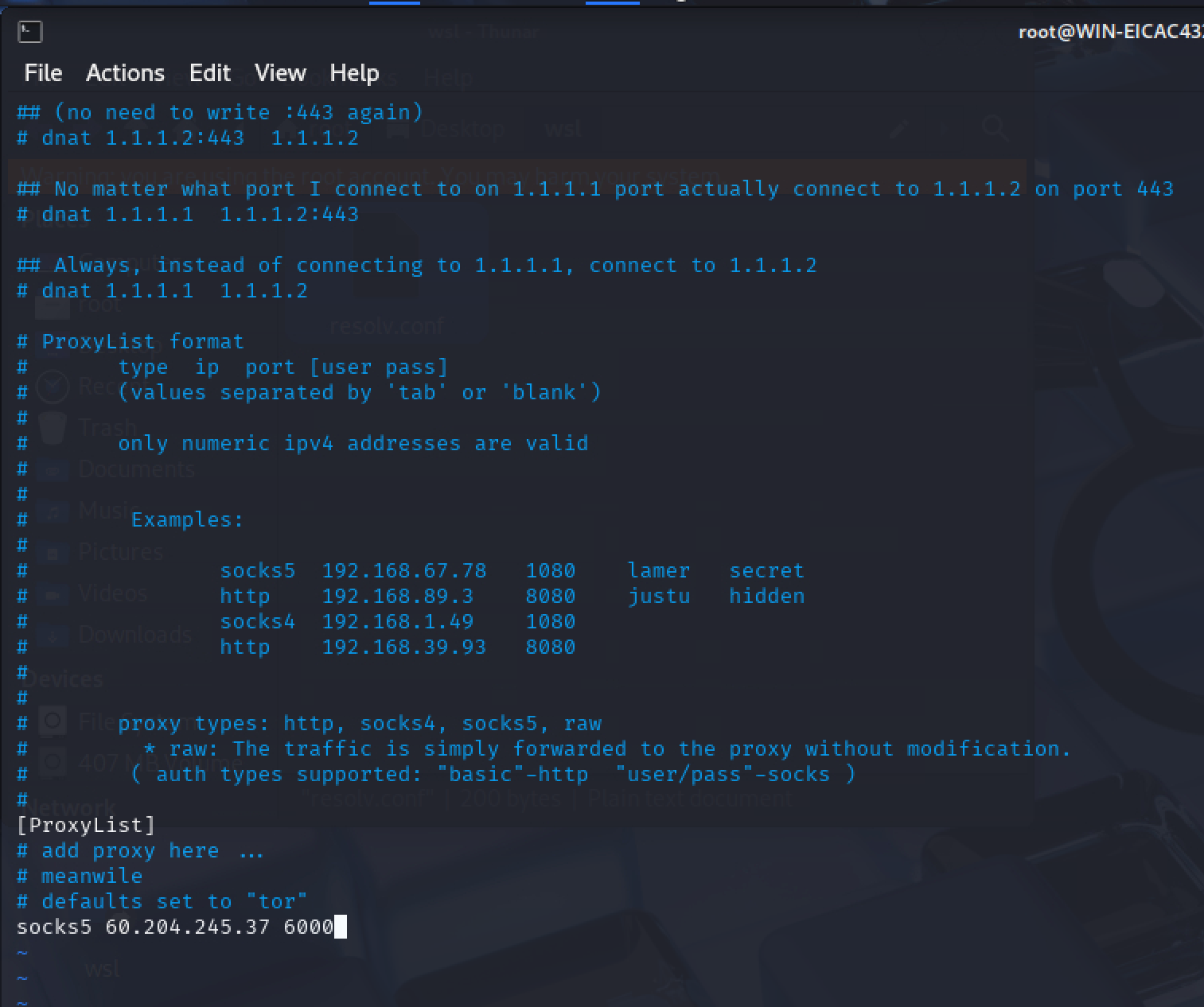Click the 'Examples:' comment text
This screenshot has width=1204, height=1007.
187,519
